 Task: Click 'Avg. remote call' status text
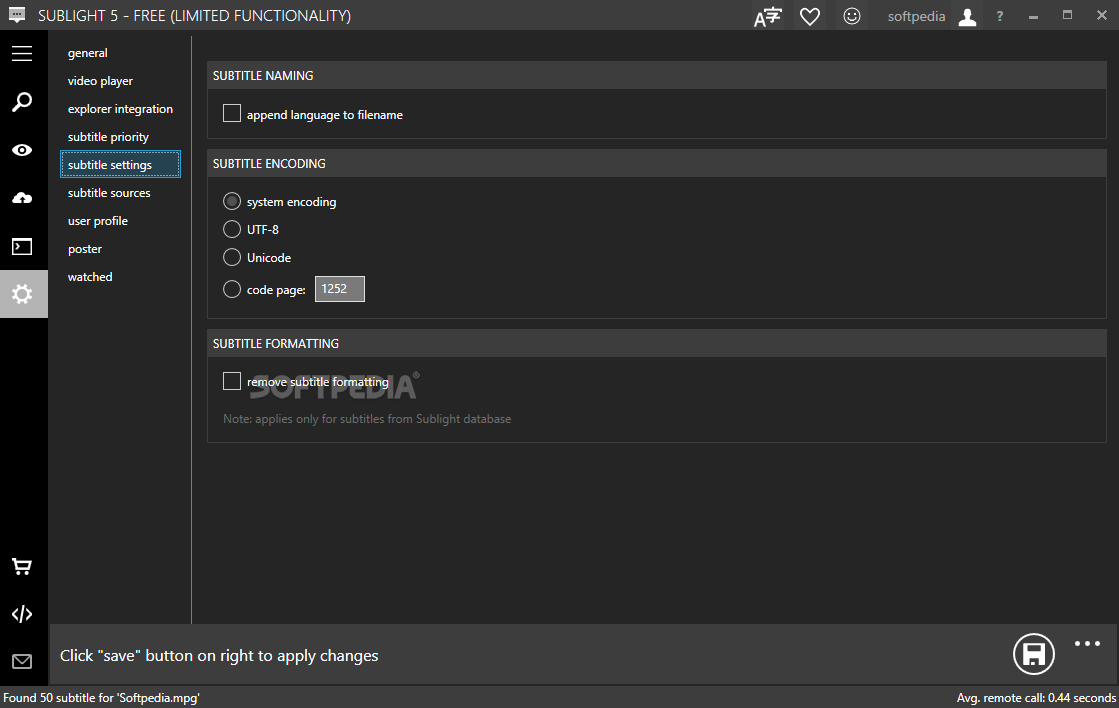click(x=1036, y=697)
